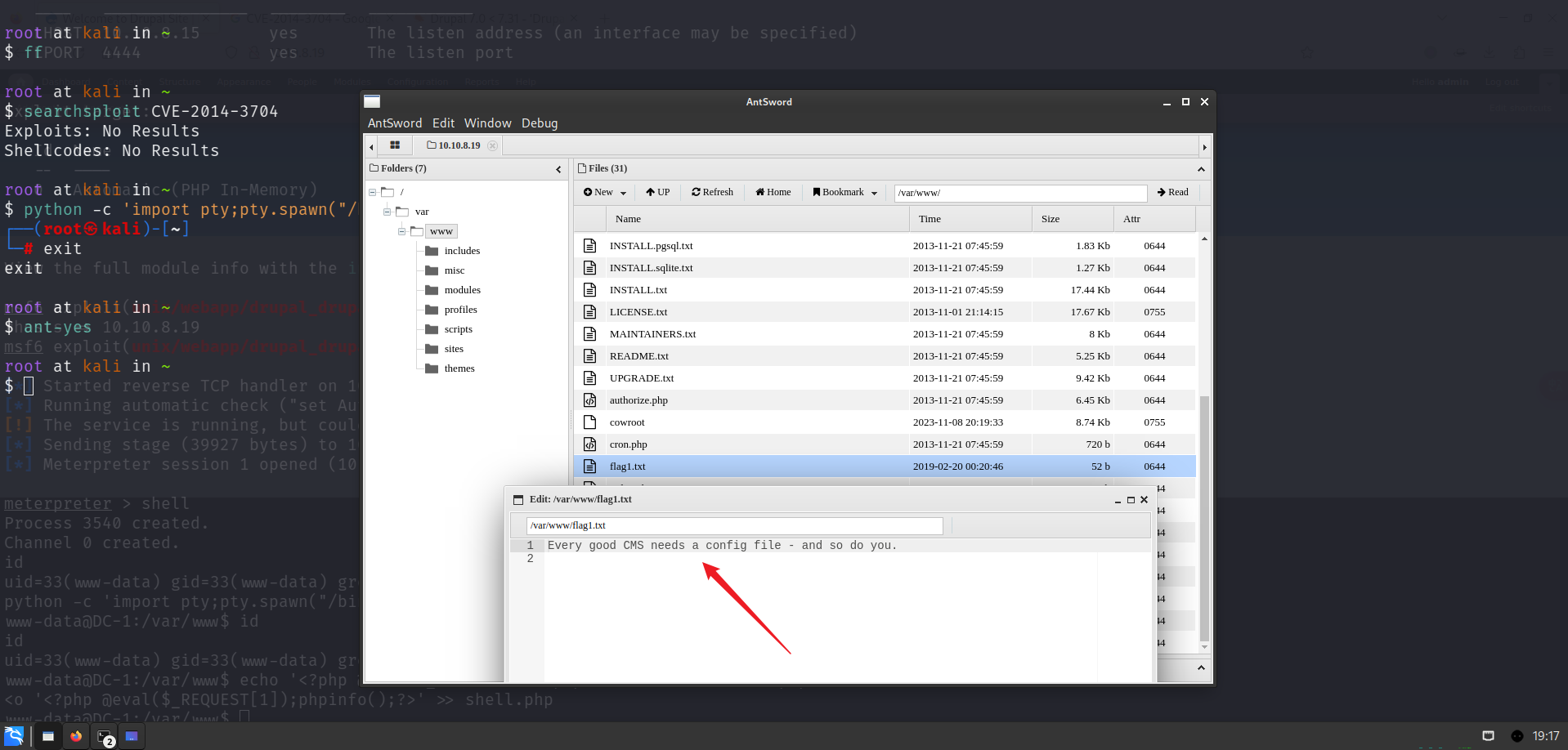This screenshot has width=1568, height=750.
Task: Click INSTALL.sqlite.txt file icon
Action: [589, 268]
